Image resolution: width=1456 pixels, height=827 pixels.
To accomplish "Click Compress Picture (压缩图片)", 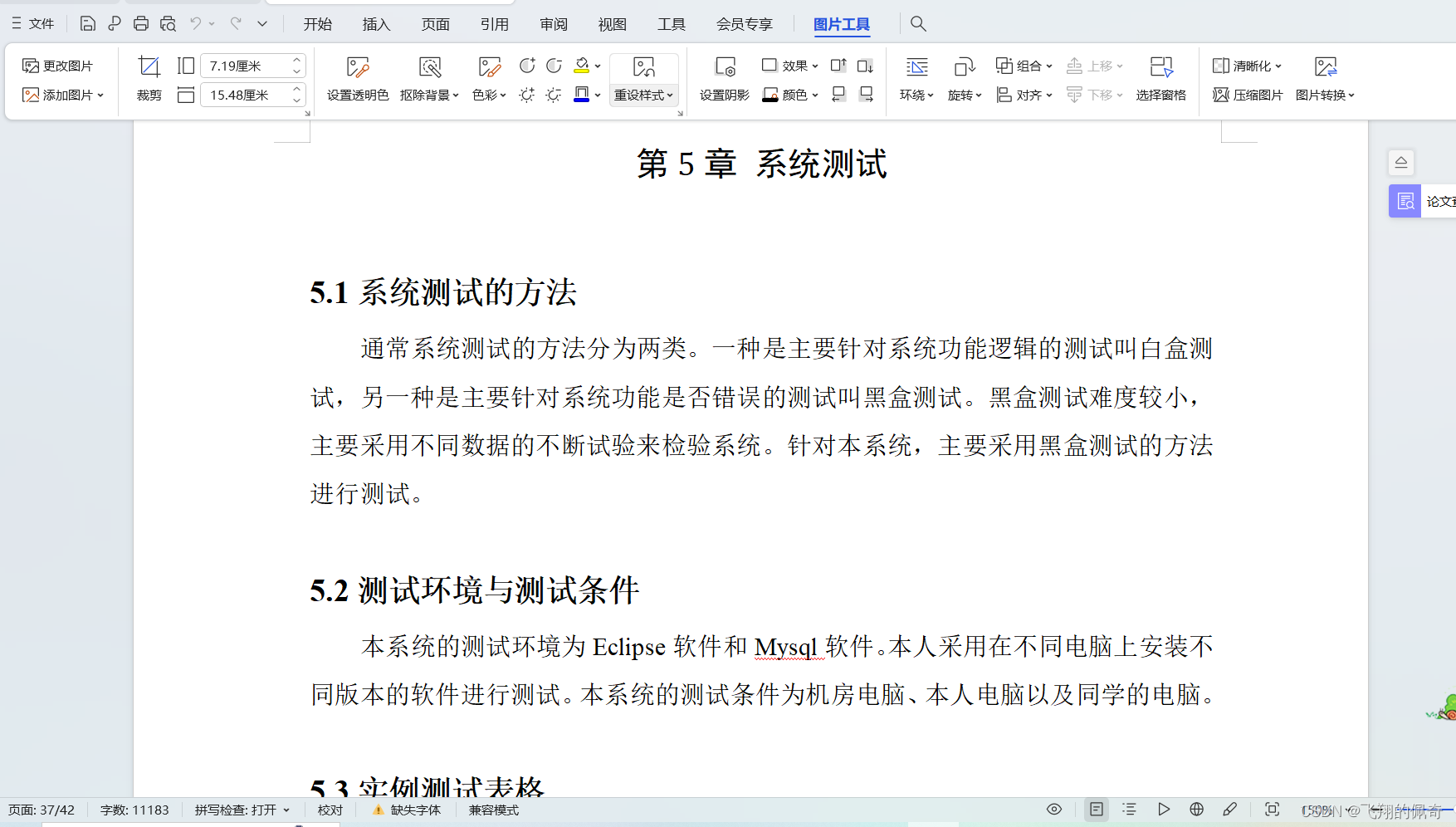I will 1248,95.
